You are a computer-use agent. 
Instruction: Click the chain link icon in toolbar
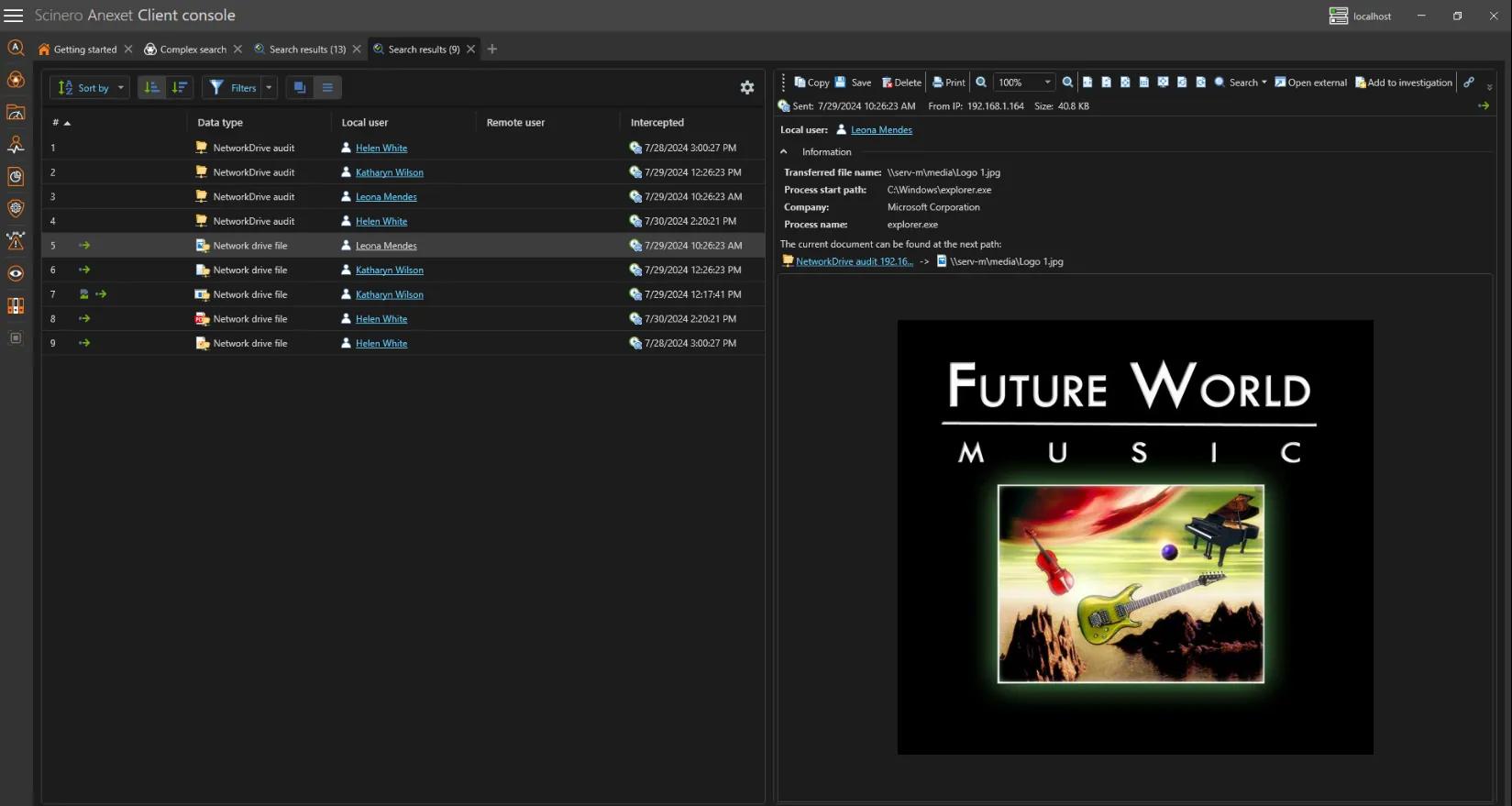pyautogui.click(x=1469, y=83)
